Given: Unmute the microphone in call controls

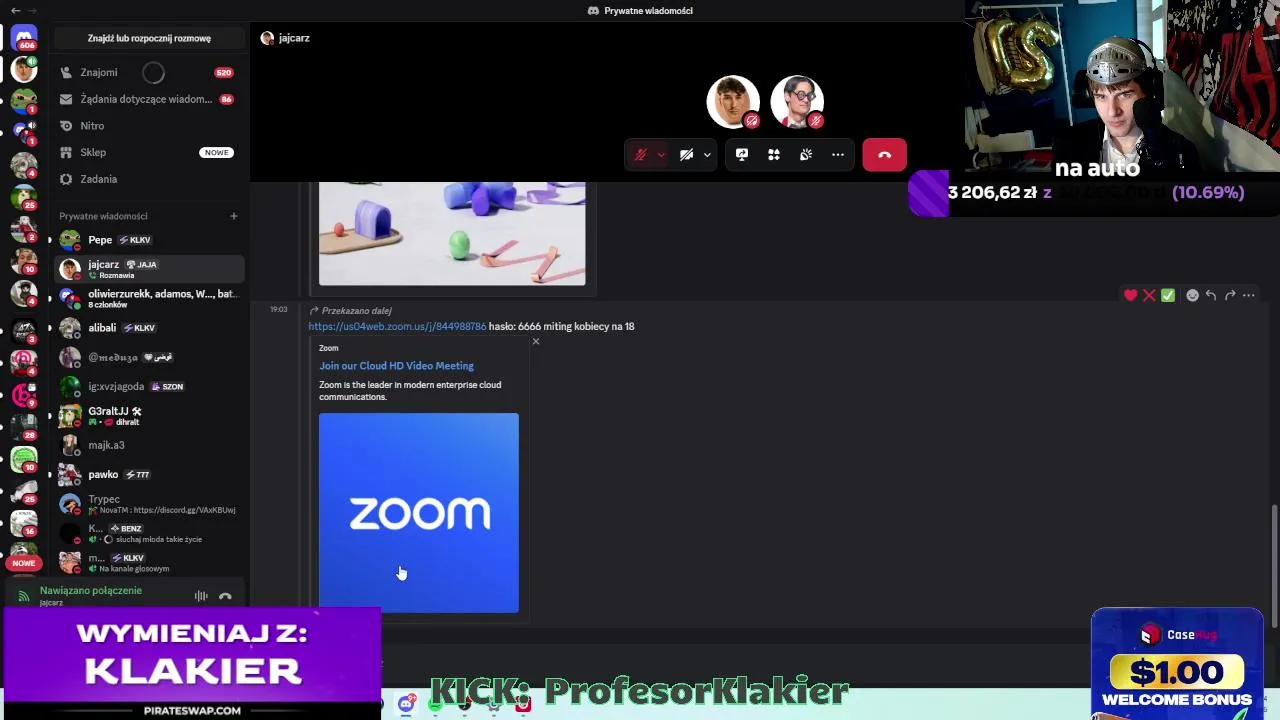Looking at the screenshot, I should (x=641, y=155).
